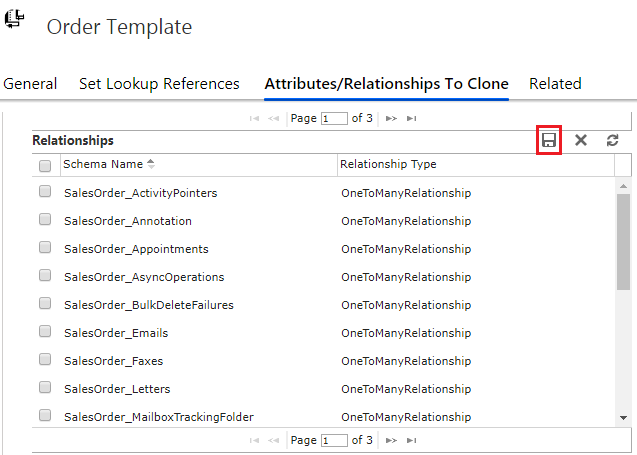Viewport: 637px width, 455px height.
Task: Sort by Schema Name using the sort arrows
Action: point(151,164)
